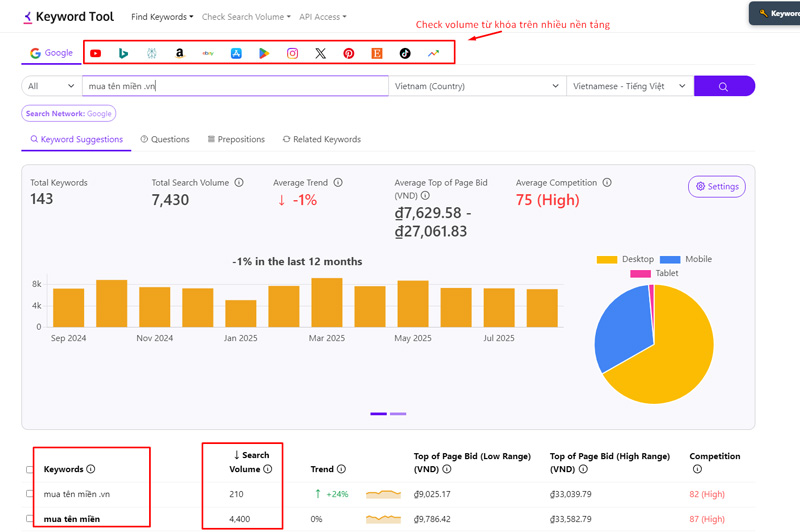Sort by the Search Volume column header
Viewport: 800px width, 532px height.
pyautogui.click(x=251, y=462)
